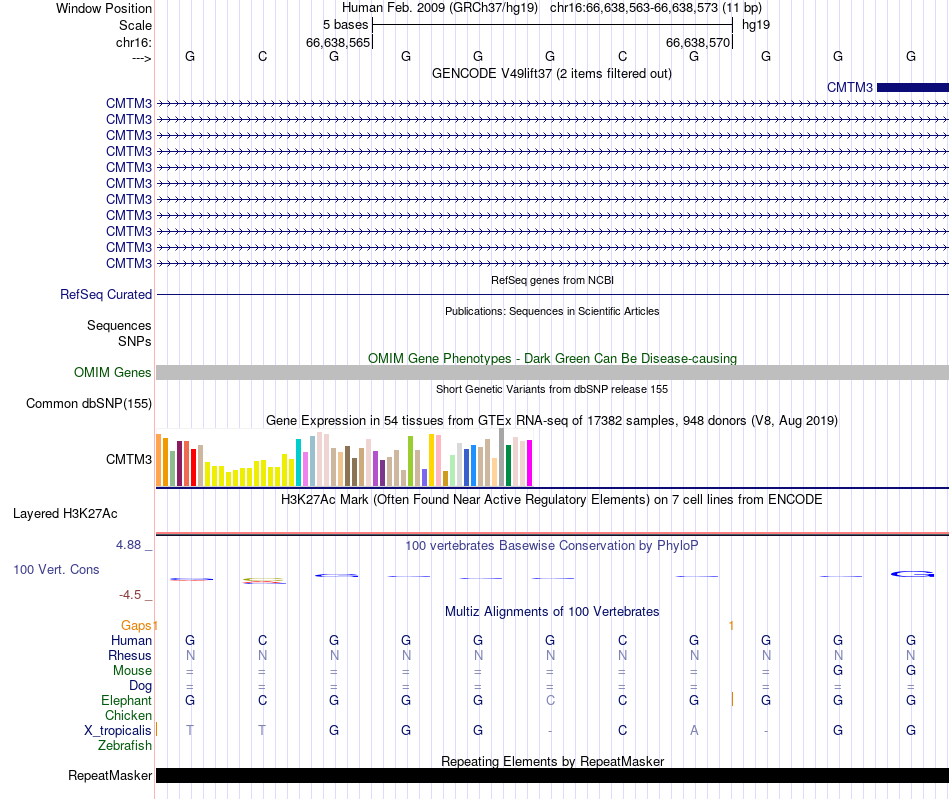Click the 'OMIM Genes' track label
This screenshot has height=799, width=950.
pos(112,373)
